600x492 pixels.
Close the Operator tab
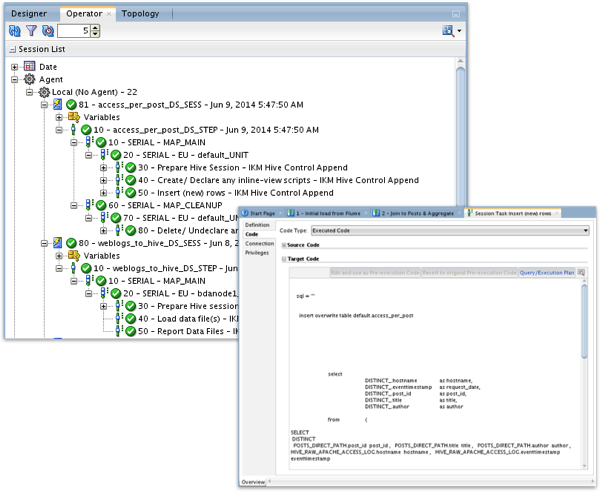[x=109, y=14]
